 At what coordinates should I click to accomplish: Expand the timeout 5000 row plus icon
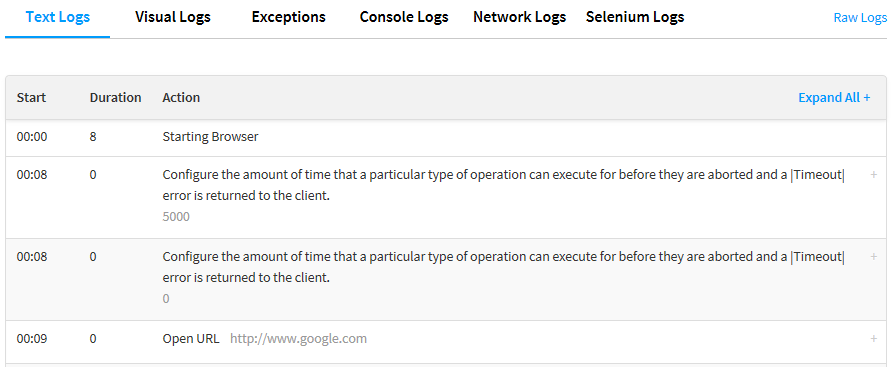874,175
